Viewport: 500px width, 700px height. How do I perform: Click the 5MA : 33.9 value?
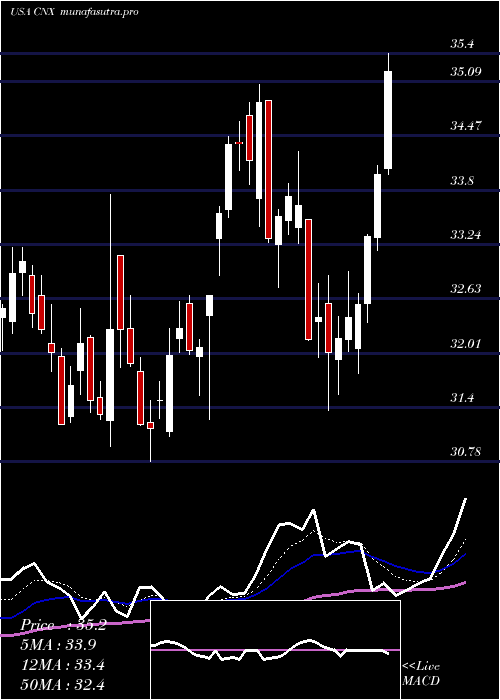pos(58,645)
